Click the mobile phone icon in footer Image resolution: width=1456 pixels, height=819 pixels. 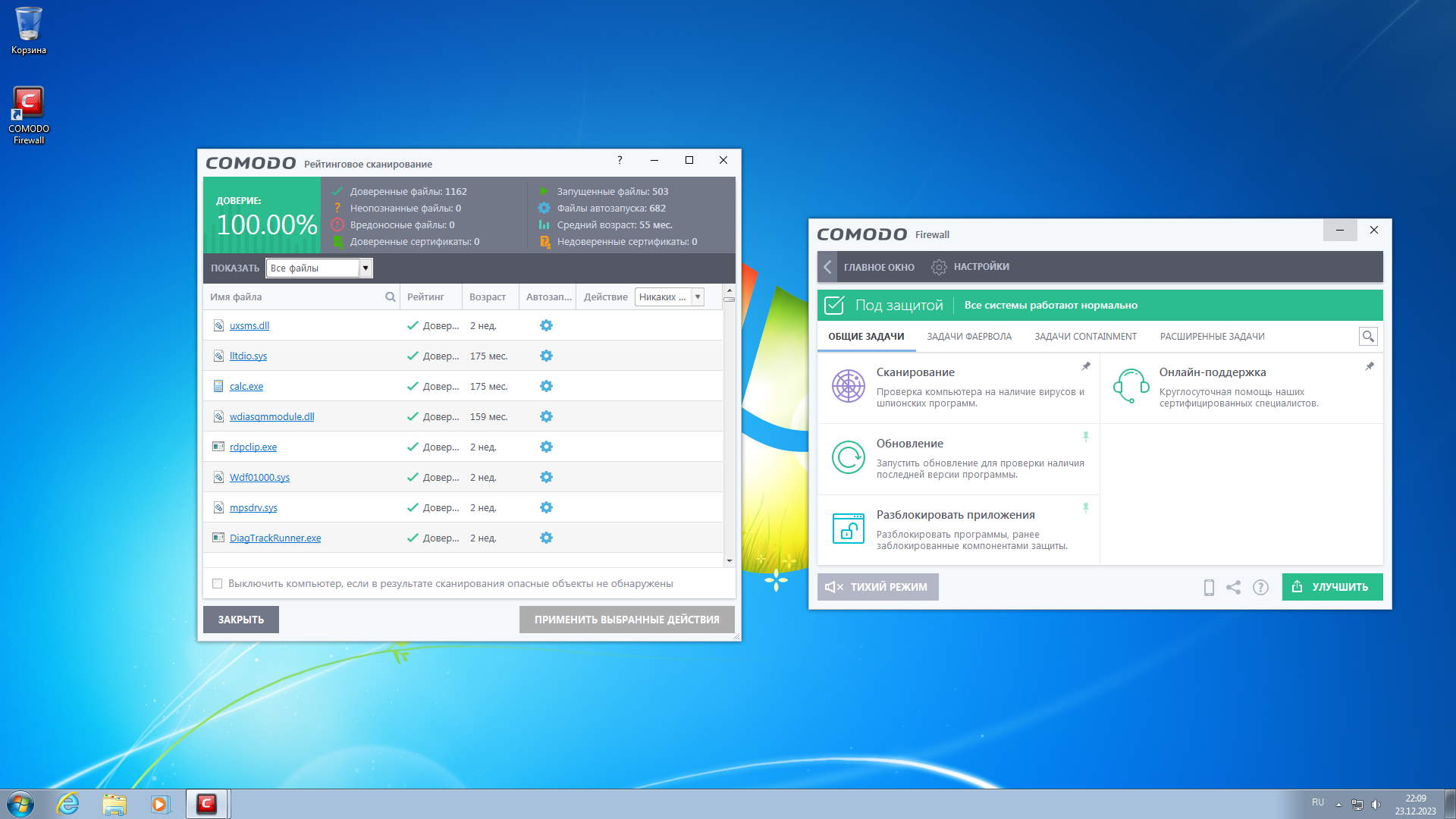click(1209, 587)
